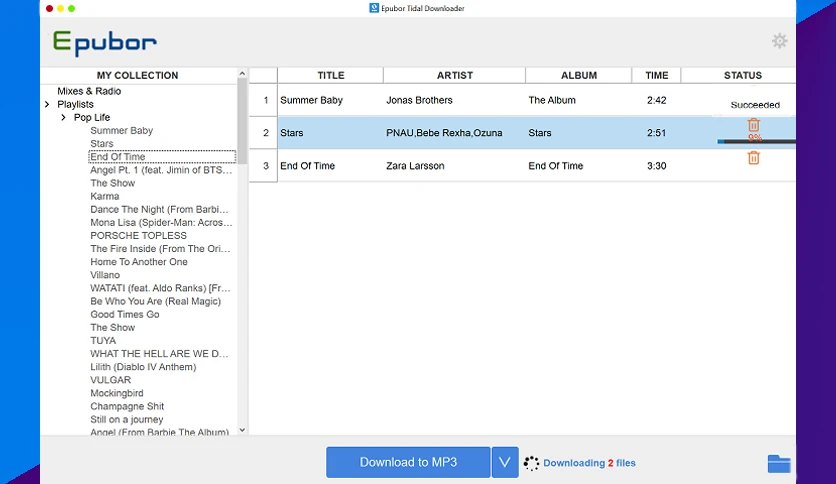Select End Of Time tree item
This screenshot has width=836, height=484.
[x=162, y=157]
